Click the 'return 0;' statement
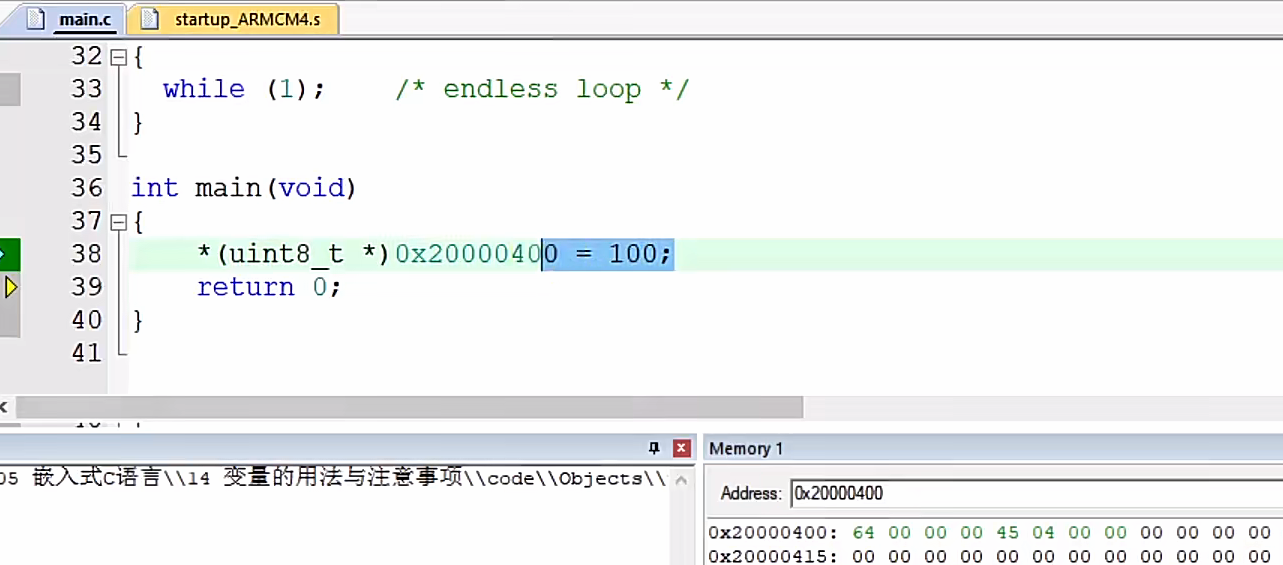 point(269,287)
